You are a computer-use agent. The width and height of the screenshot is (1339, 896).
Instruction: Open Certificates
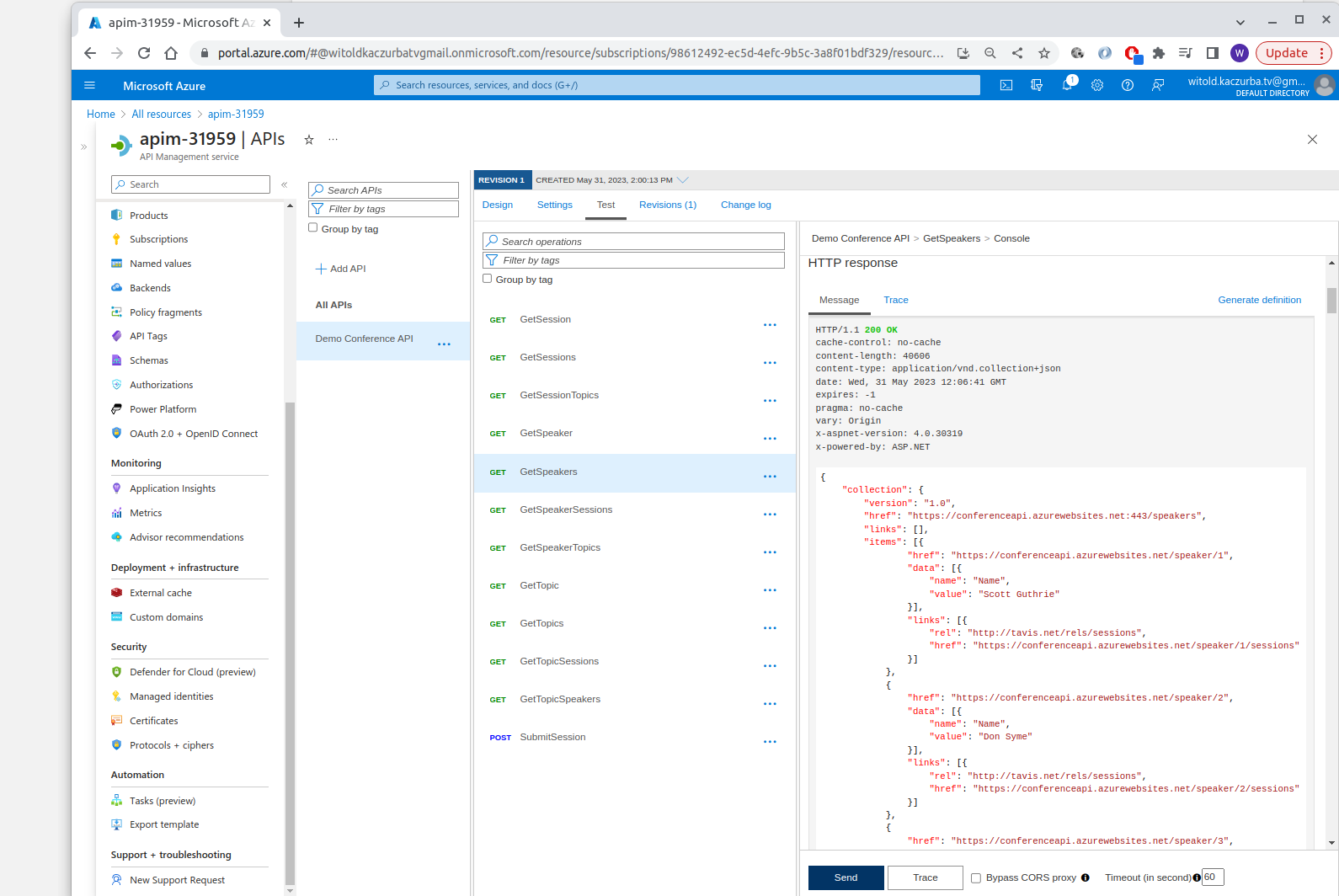coord(154,721)
